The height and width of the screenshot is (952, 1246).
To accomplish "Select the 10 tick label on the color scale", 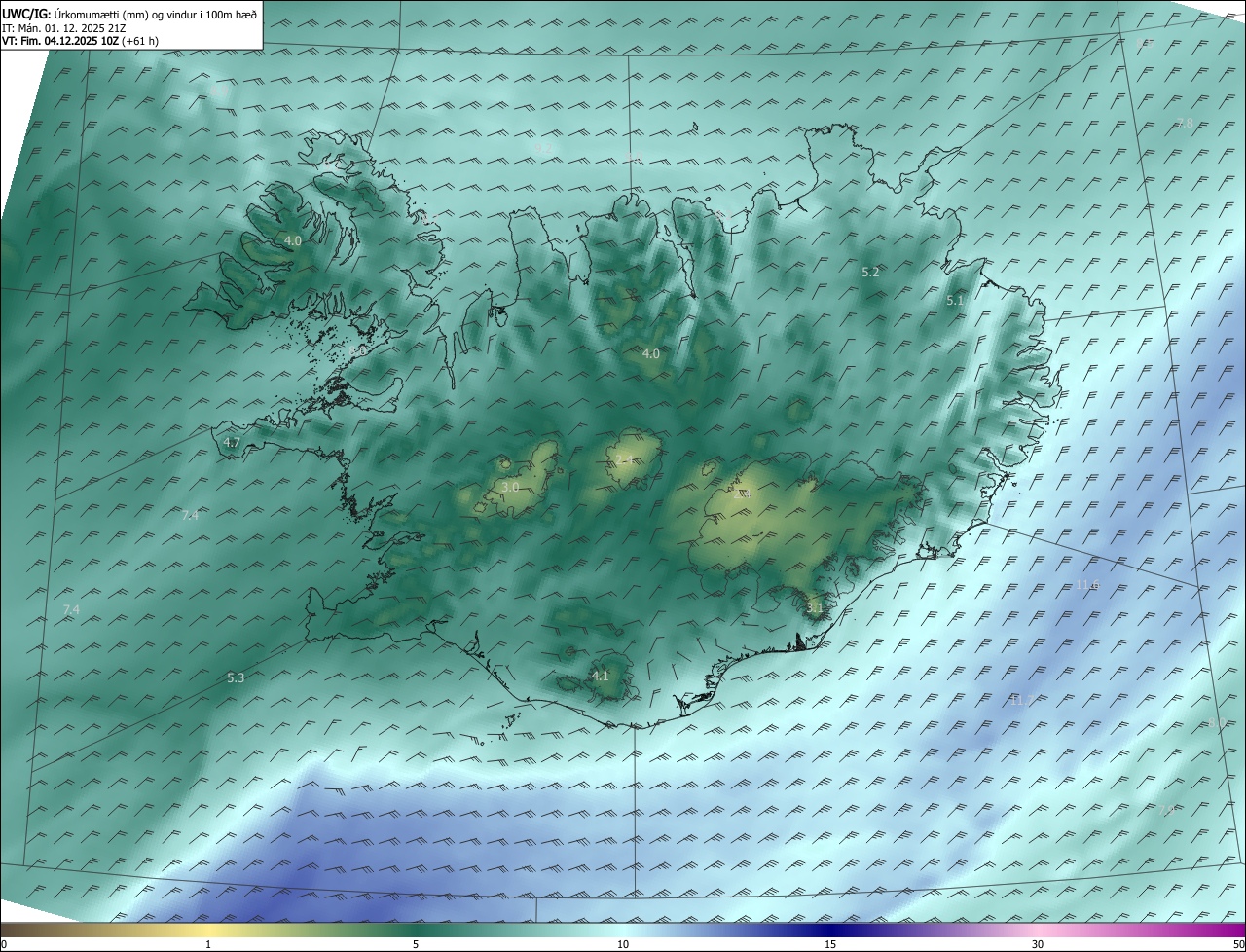I will click(623, 944).
